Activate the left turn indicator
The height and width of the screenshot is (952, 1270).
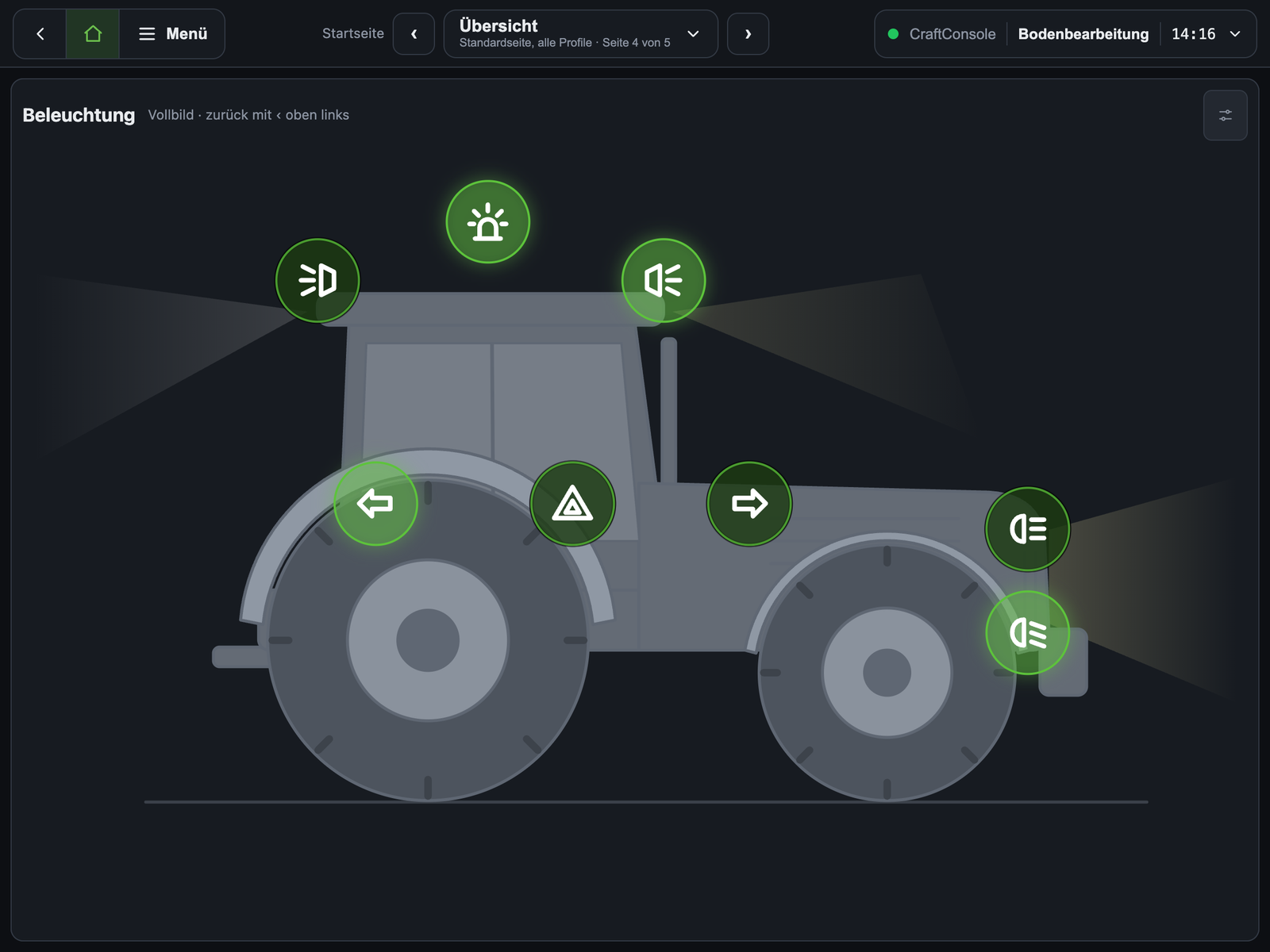click(x=375, y=504)
